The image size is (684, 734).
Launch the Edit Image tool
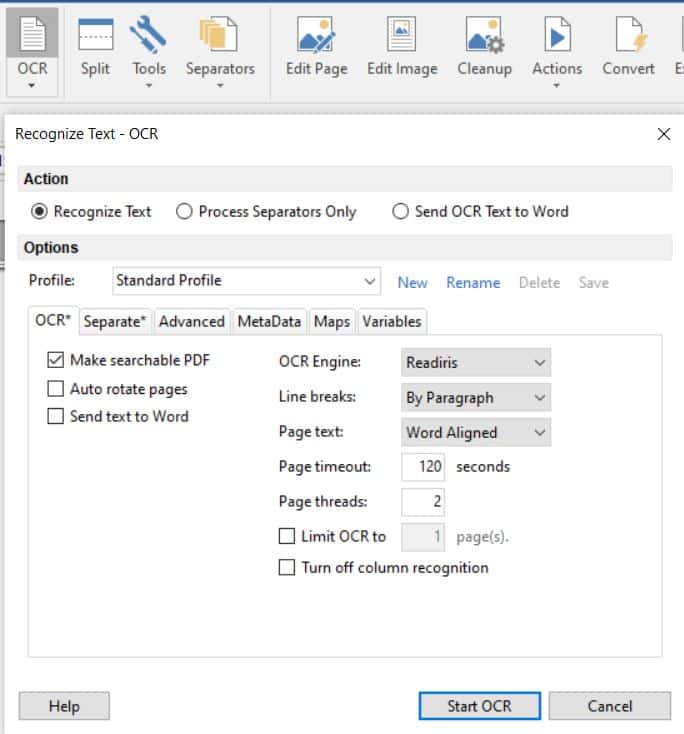[x=402, y=47]
